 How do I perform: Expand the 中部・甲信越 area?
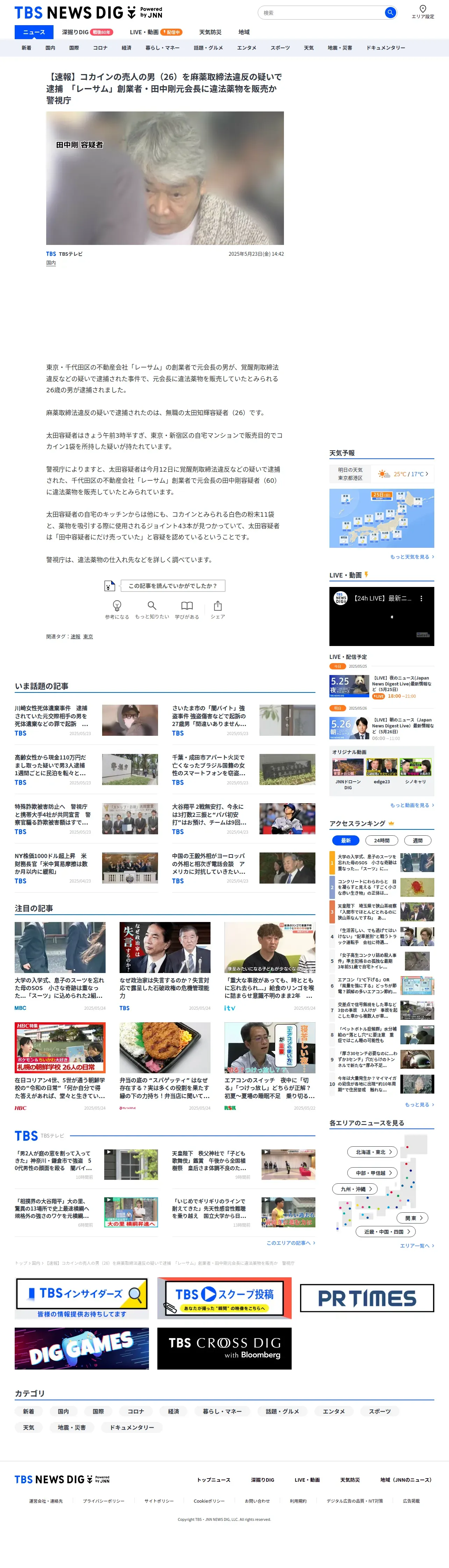tap(373, 1173)
